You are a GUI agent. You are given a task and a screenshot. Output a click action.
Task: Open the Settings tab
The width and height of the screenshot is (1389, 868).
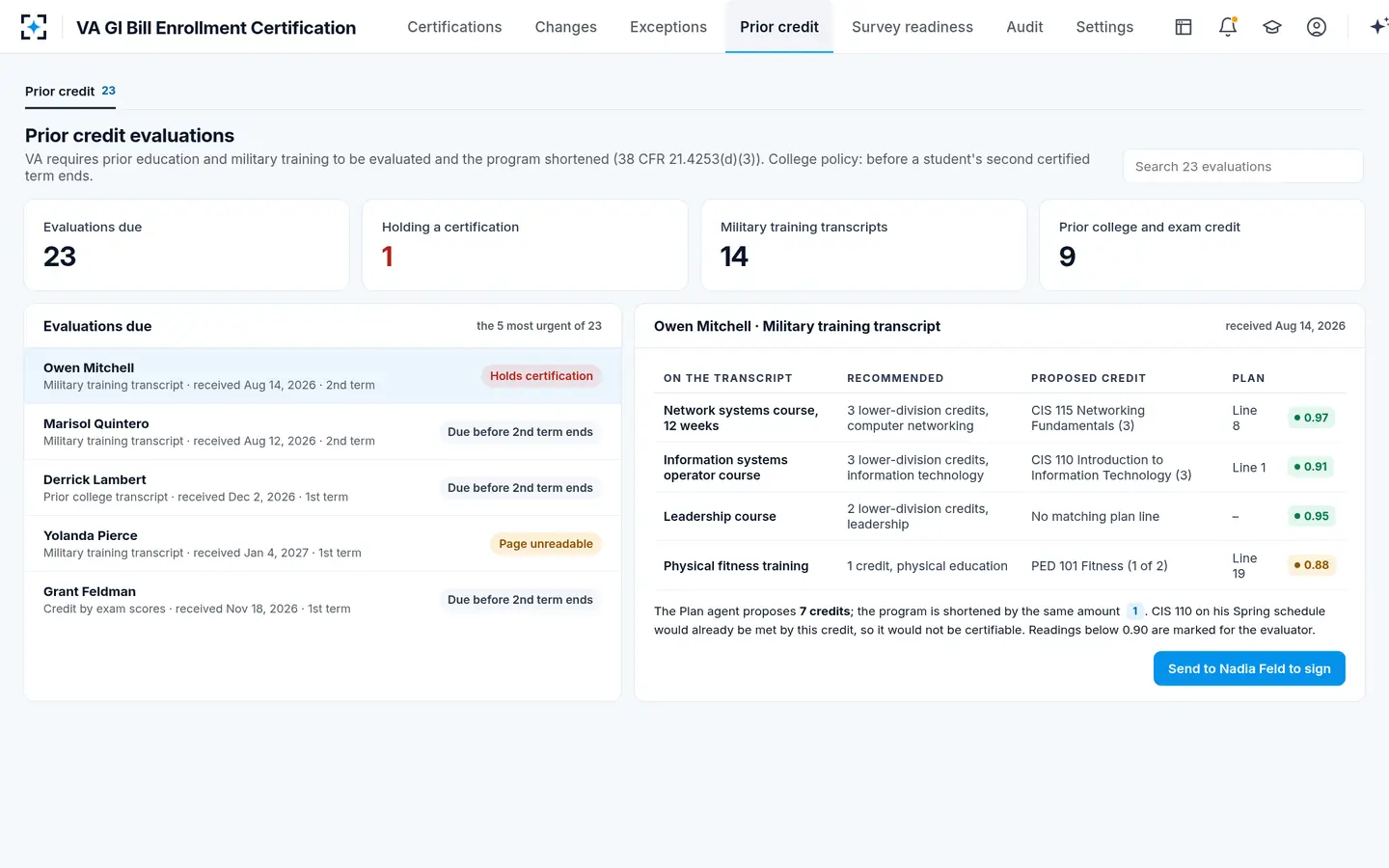tap(1104, 27)
